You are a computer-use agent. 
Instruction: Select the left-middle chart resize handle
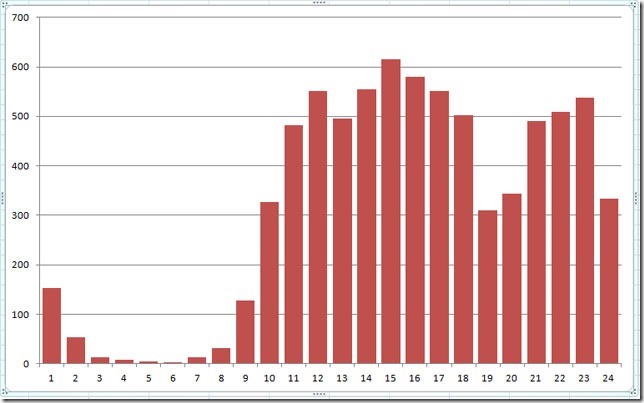pyautogui.click(x=3, y=198)
